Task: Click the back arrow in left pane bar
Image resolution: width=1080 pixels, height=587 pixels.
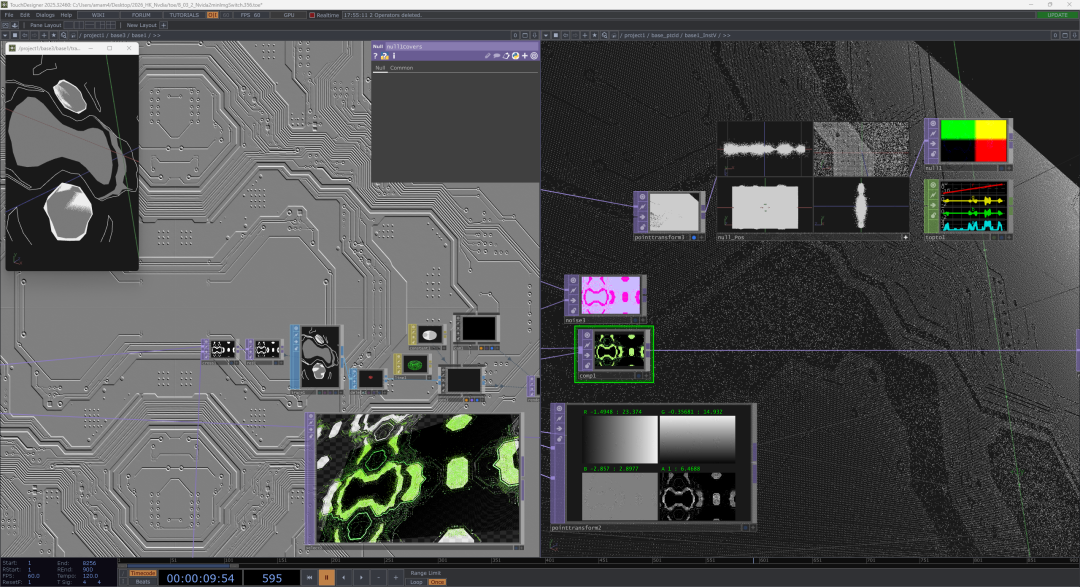Action: pos(25,35)
